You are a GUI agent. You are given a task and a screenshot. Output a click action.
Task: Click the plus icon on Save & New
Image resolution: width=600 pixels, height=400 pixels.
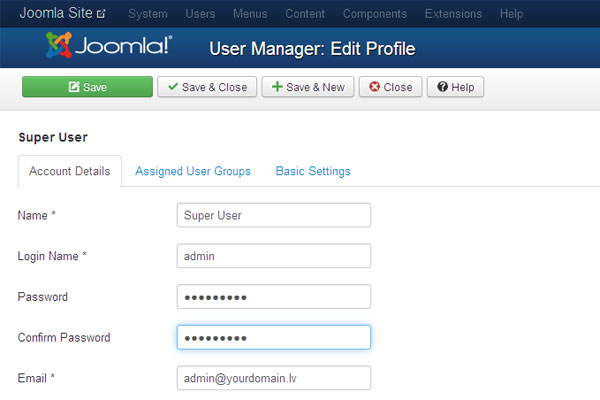point(277,87)
